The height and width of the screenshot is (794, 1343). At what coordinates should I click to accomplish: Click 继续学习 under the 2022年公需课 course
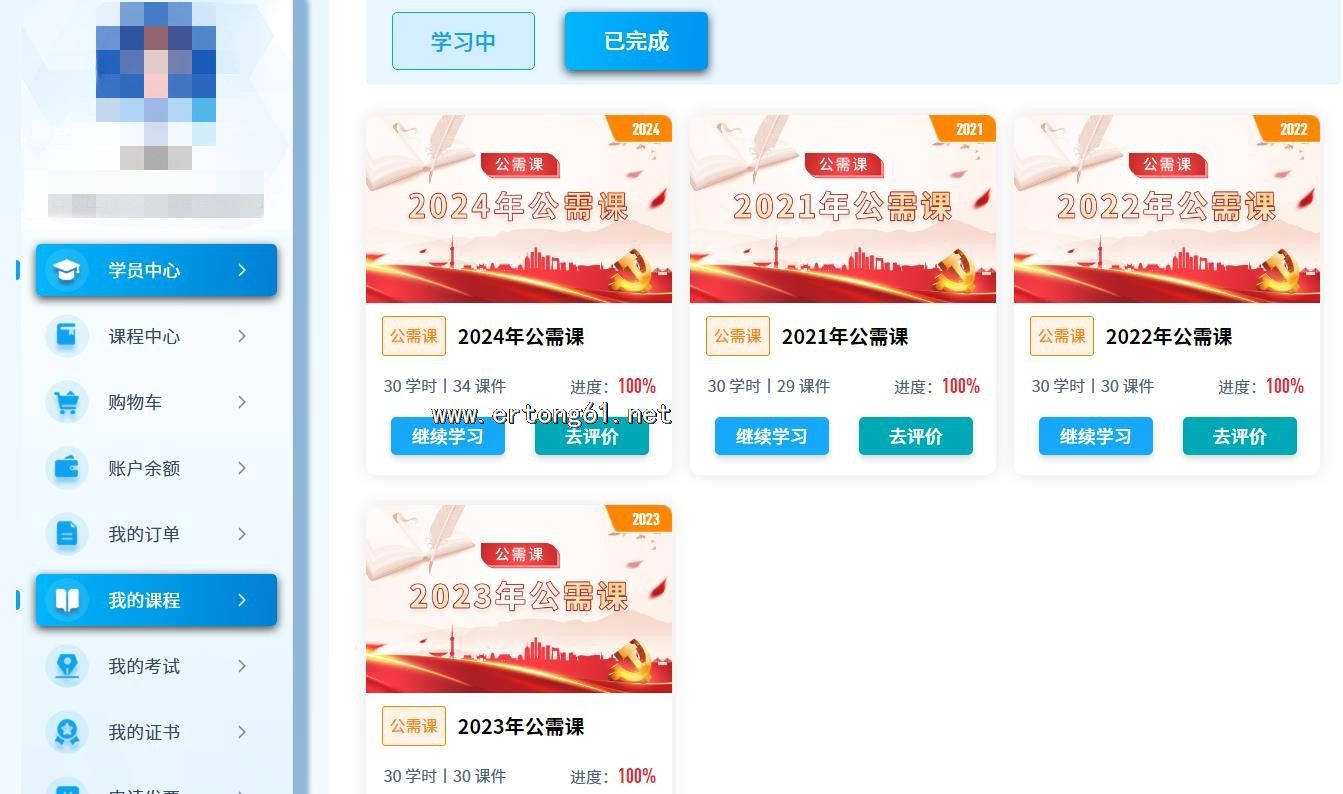pos(1095,436)
